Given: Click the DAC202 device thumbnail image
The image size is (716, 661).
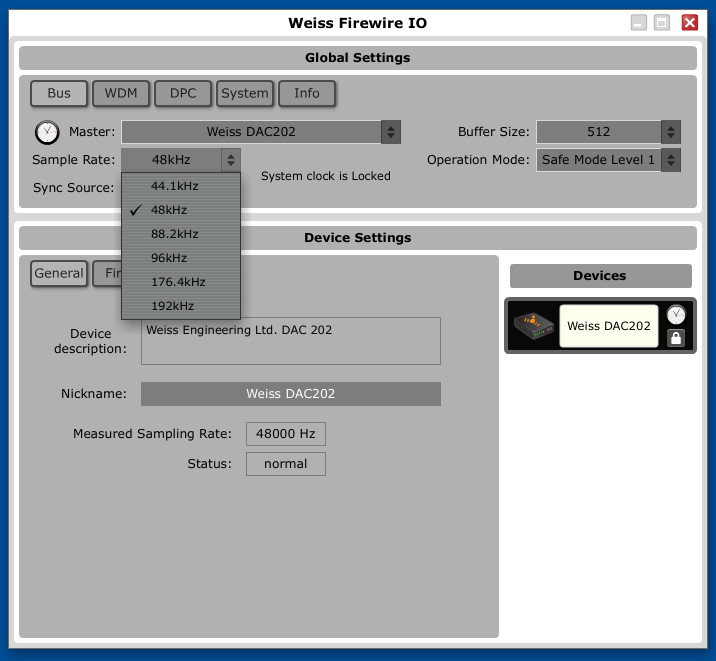Looking at the screenshot, I should [x=533, y=325].
